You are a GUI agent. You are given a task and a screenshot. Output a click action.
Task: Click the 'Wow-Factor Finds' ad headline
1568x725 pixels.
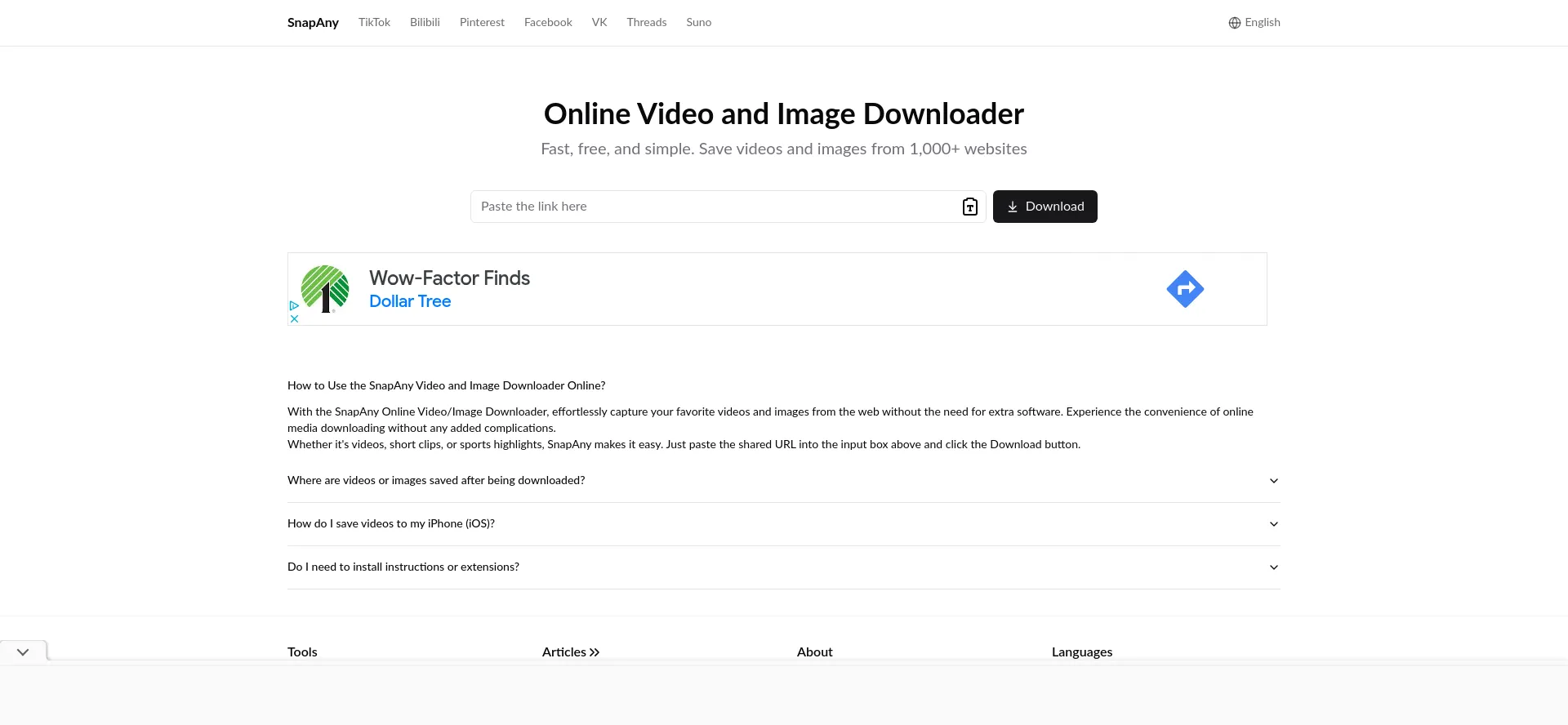[449, 278]
